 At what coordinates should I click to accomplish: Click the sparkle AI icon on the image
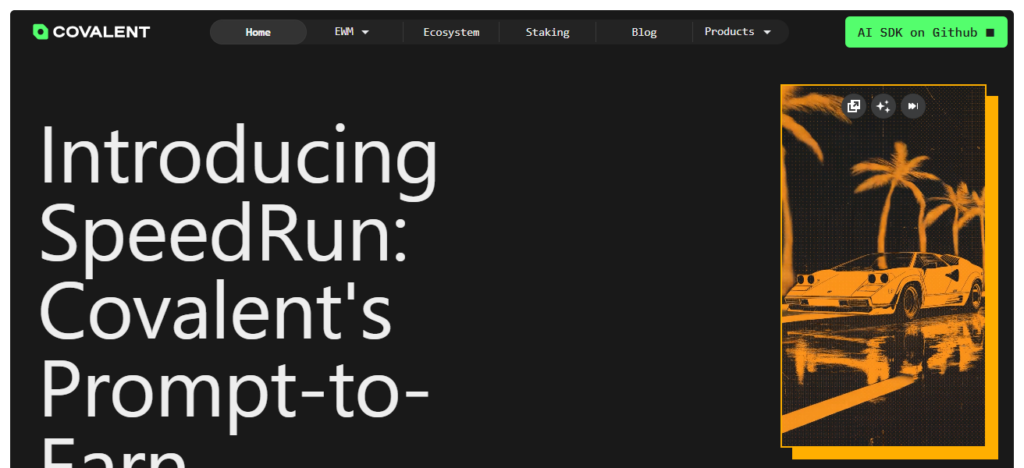[x=883, y=106]
